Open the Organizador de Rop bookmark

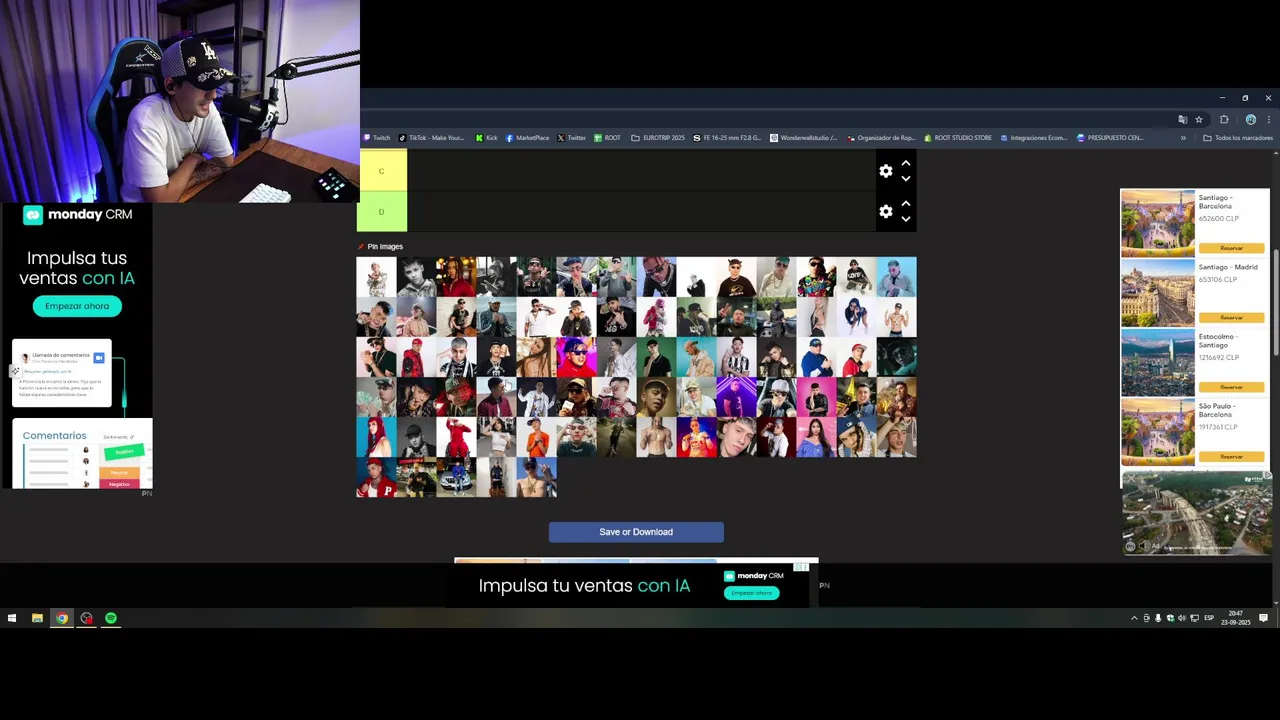pos(881,138)
